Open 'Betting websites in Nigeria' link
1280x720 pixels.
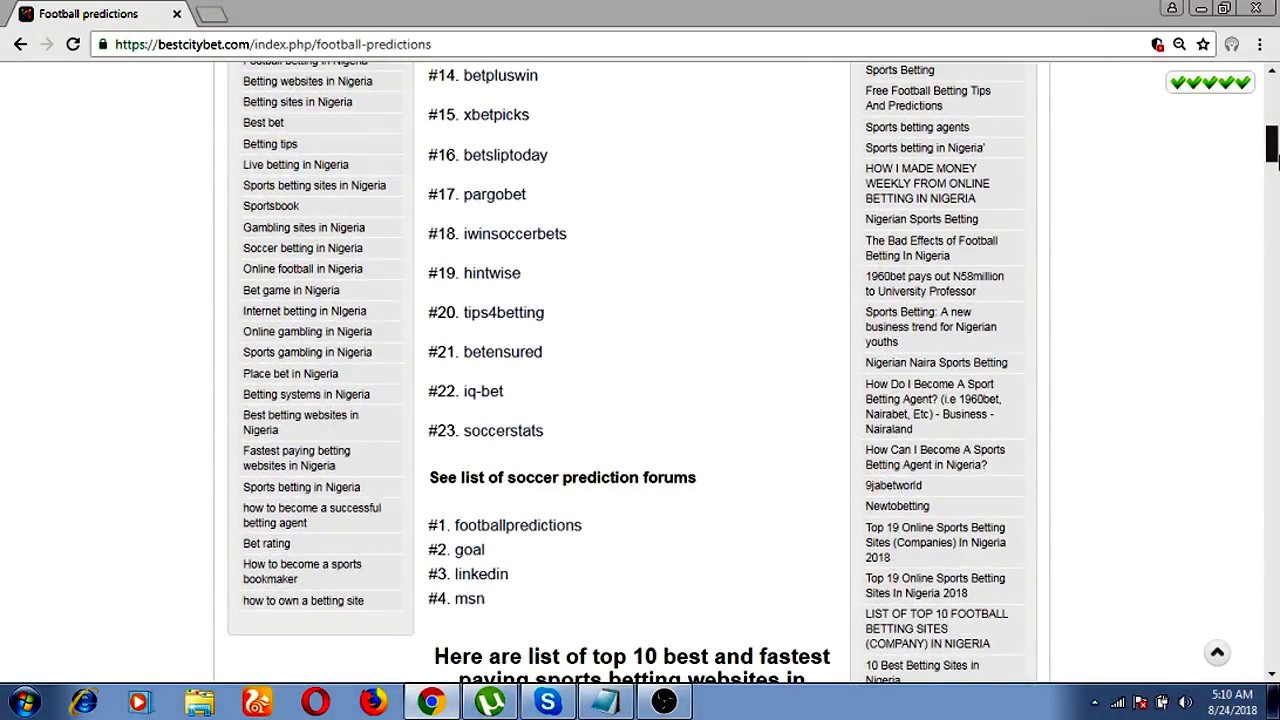click(307, 81)
